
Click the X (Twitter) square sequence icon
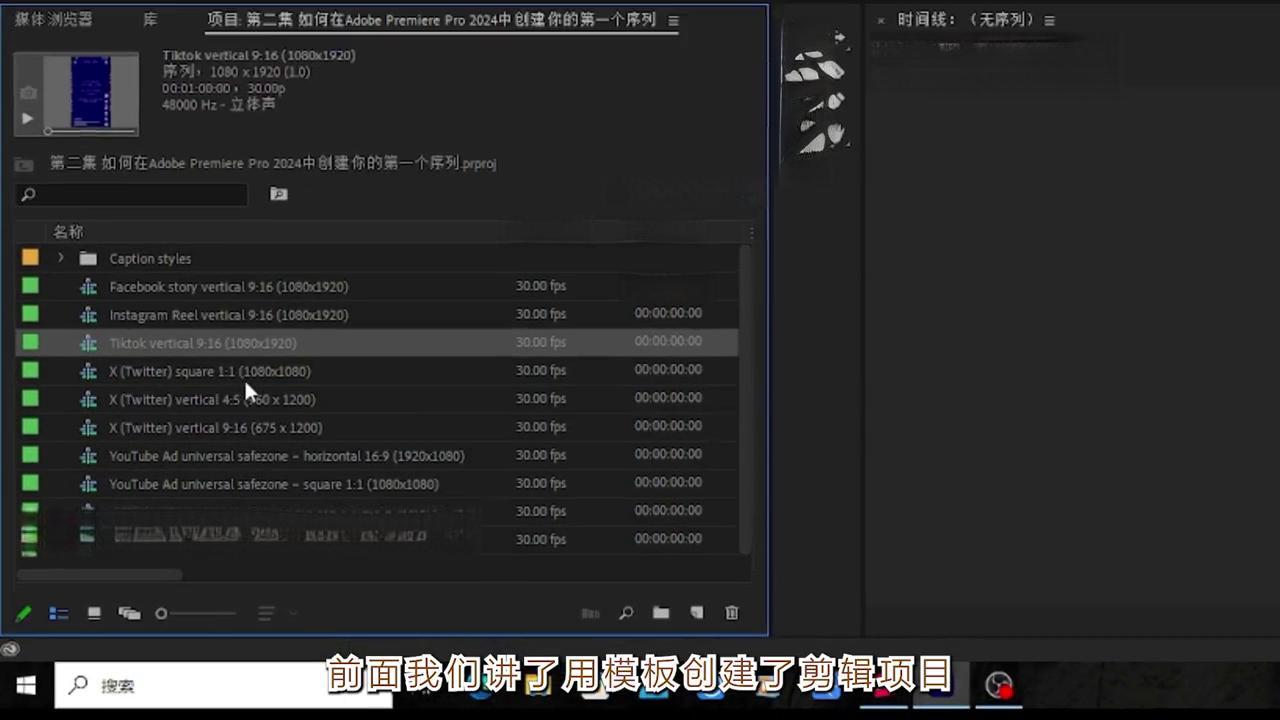[x=88, y=371]
